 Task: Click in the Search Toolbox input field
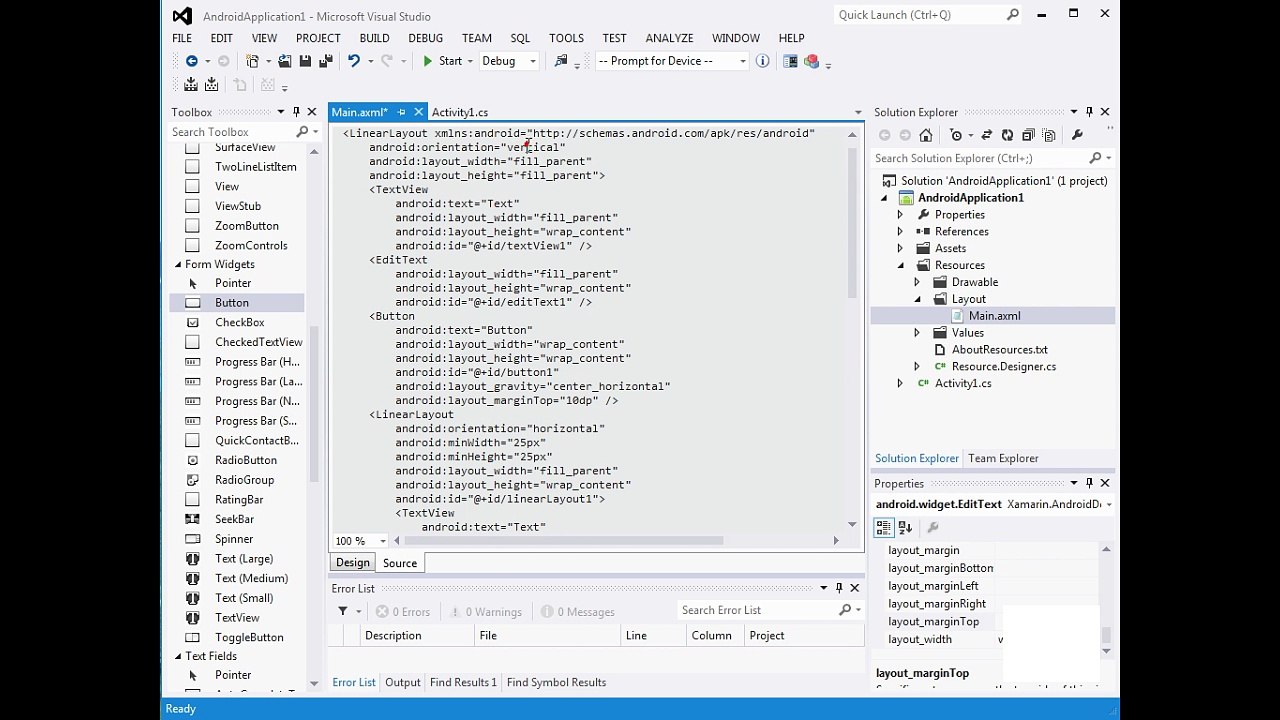(x=231, y=132)
